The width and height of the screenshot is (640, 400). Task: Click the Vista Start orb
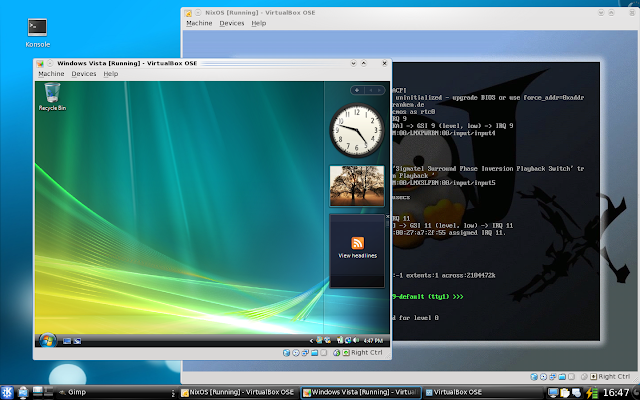[47, 340]
